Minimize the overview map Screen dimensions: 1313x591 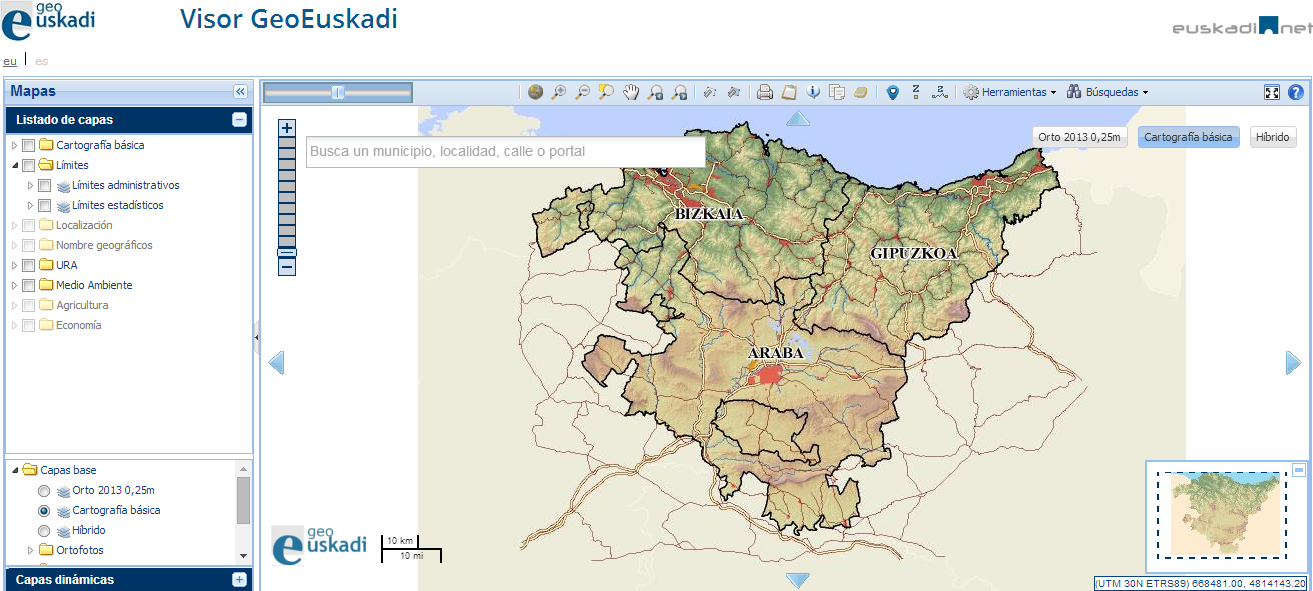click(x=1299, y=469)
